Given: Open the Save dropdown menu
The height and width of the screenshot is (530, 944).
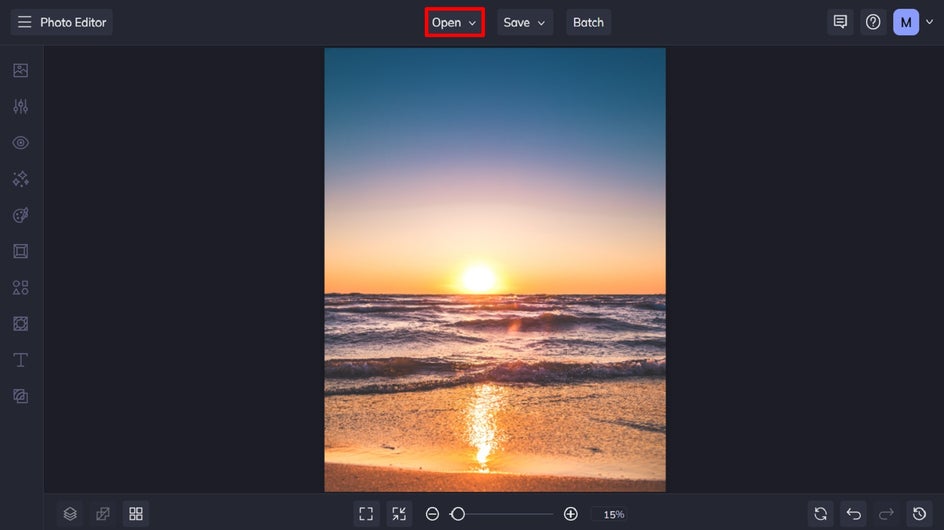Looking at the screenshot, I should 524,22.
